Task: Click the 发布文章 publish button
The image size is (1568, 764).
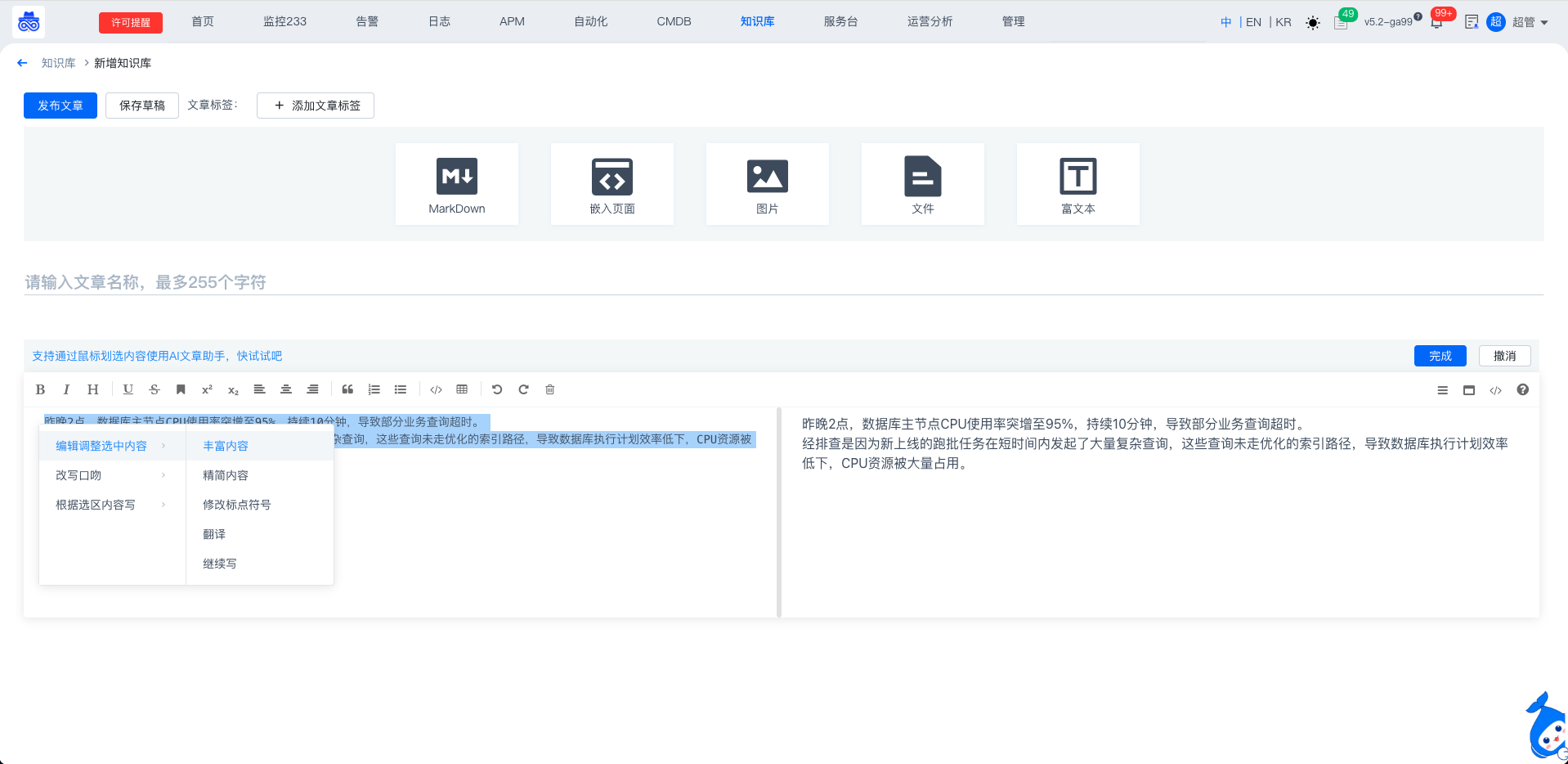Action: tap(60, 106)
